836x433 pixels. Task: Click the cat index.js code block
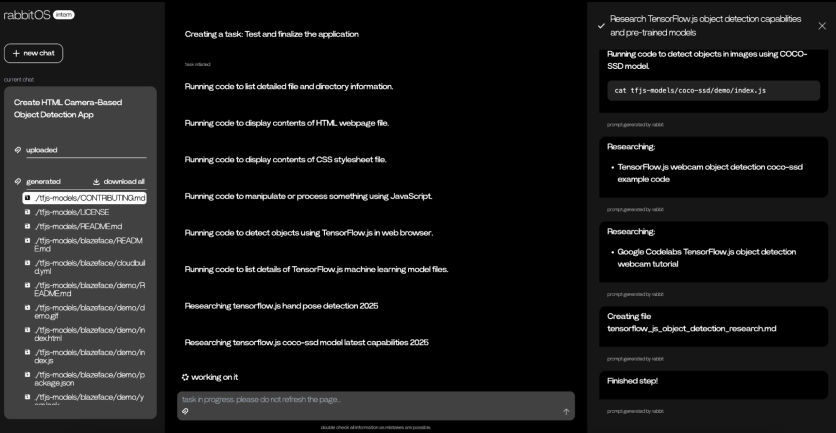click(x=713, y=90)
